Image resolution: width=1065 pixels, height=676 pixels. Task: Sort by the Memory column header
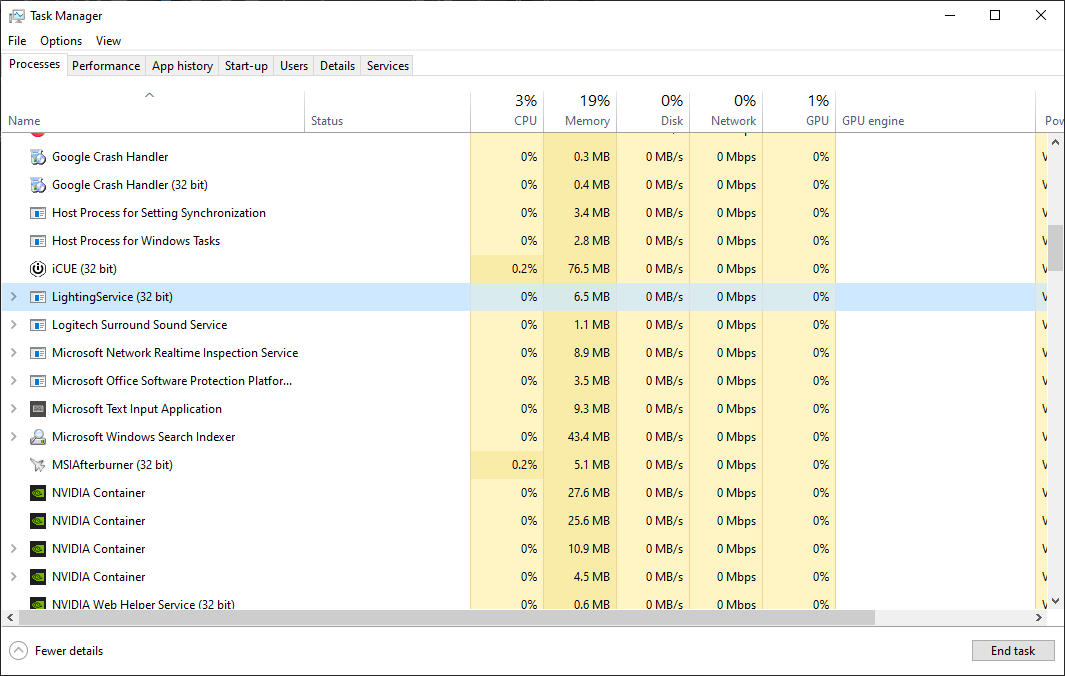click(580, 111)
